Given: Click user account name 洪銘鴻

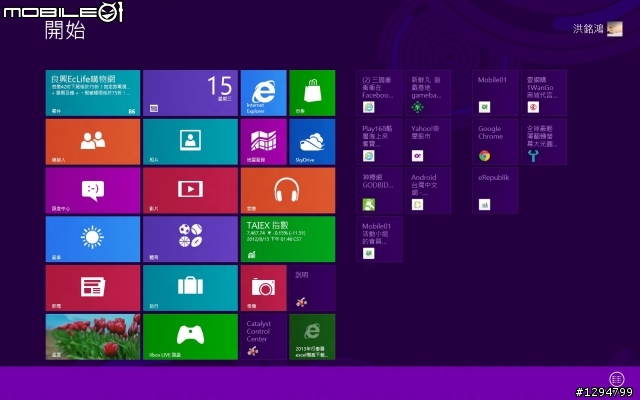Looking at the screenshot, I should [588, 29].
